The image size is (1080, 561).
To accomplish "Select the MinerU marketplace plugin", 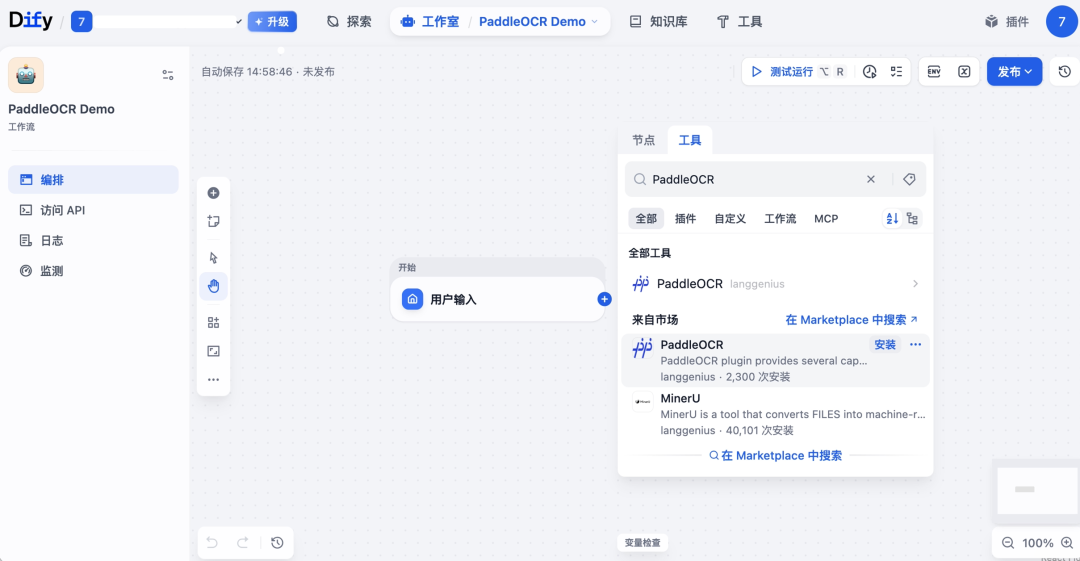I will click(776, 414).
